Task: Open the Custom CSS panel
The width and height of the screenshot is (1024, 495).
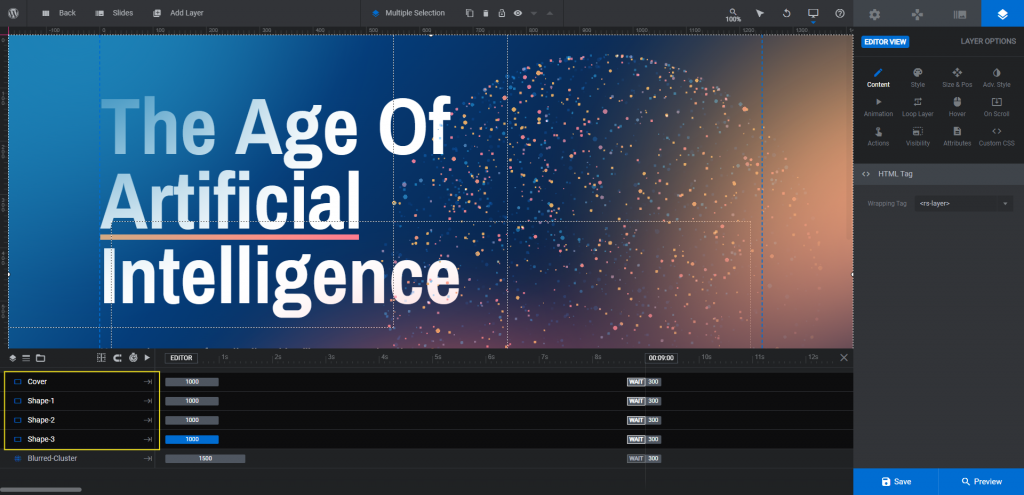Action: (996, 136)
